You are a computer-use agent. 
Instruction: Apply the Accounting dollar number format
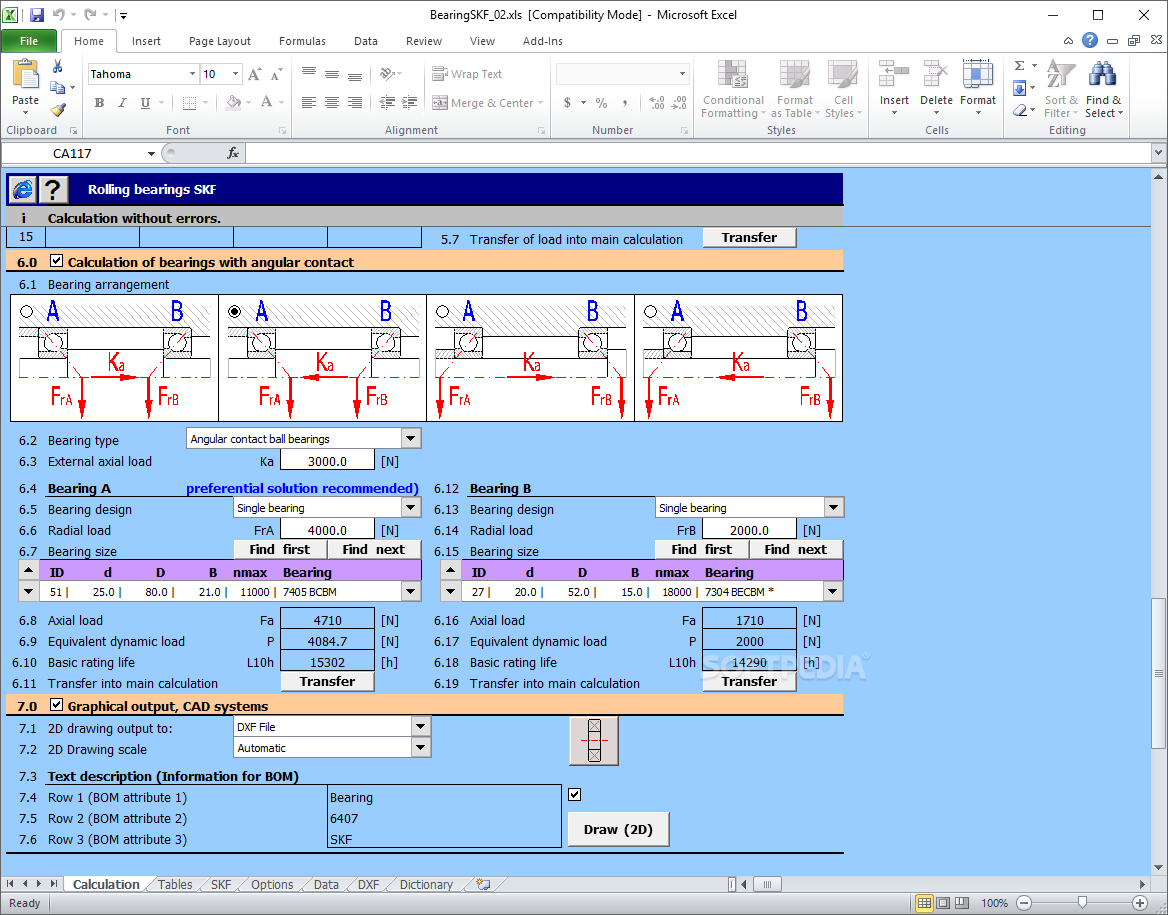(x=568, y=103)
